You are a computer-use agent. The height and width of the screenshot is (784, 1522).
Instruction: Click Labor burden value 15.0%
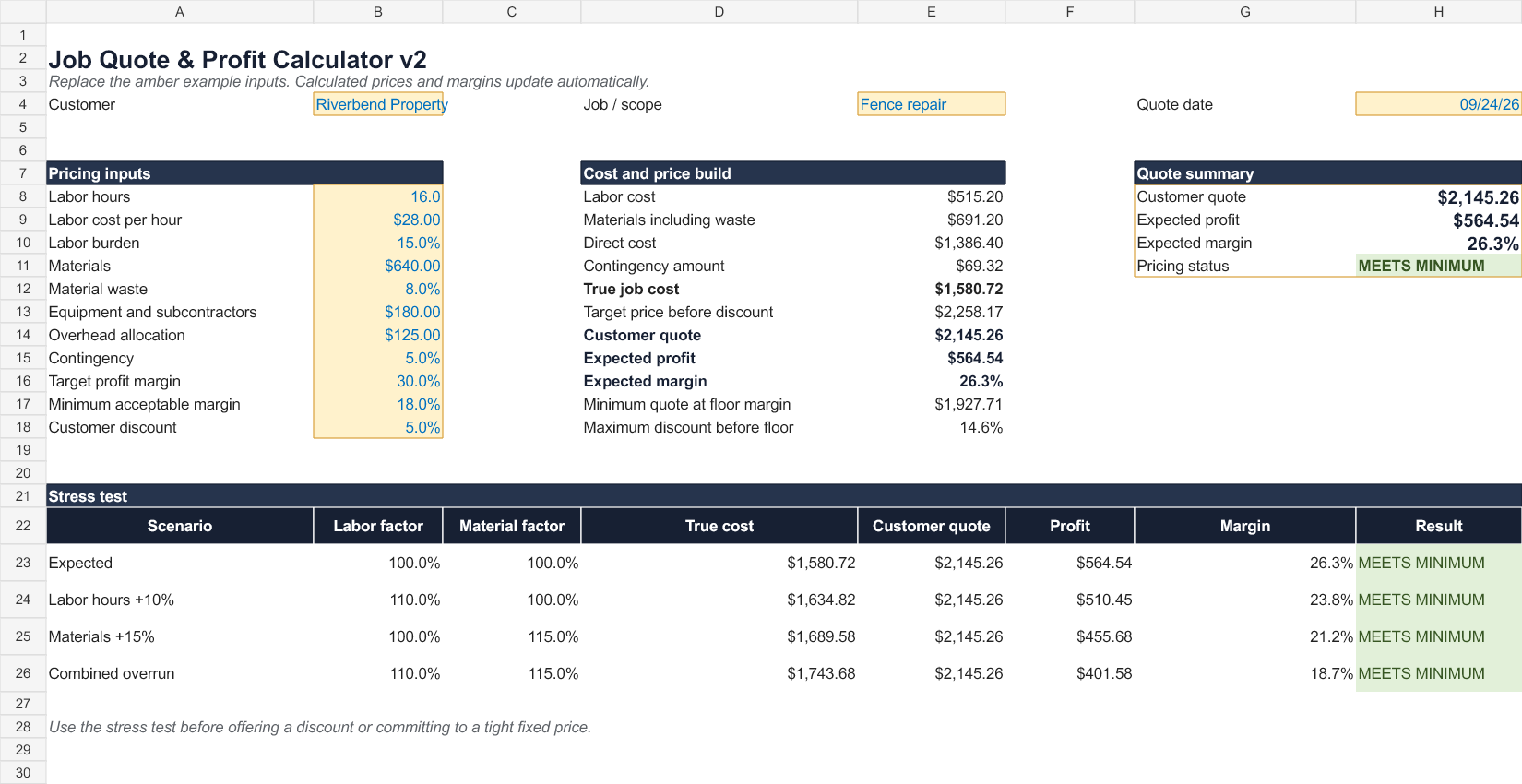pyautogui.click(x=378, y=243)
